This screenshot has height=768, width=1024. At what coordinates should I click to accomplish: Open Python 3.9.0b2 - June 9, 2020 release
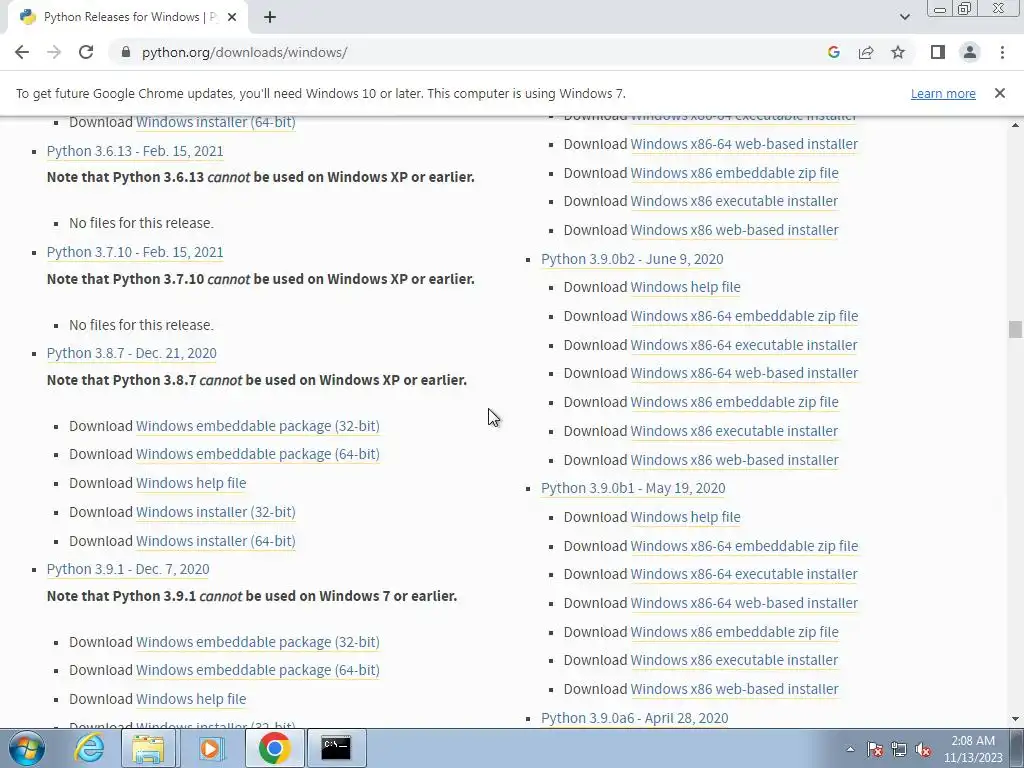coord(632,259)
